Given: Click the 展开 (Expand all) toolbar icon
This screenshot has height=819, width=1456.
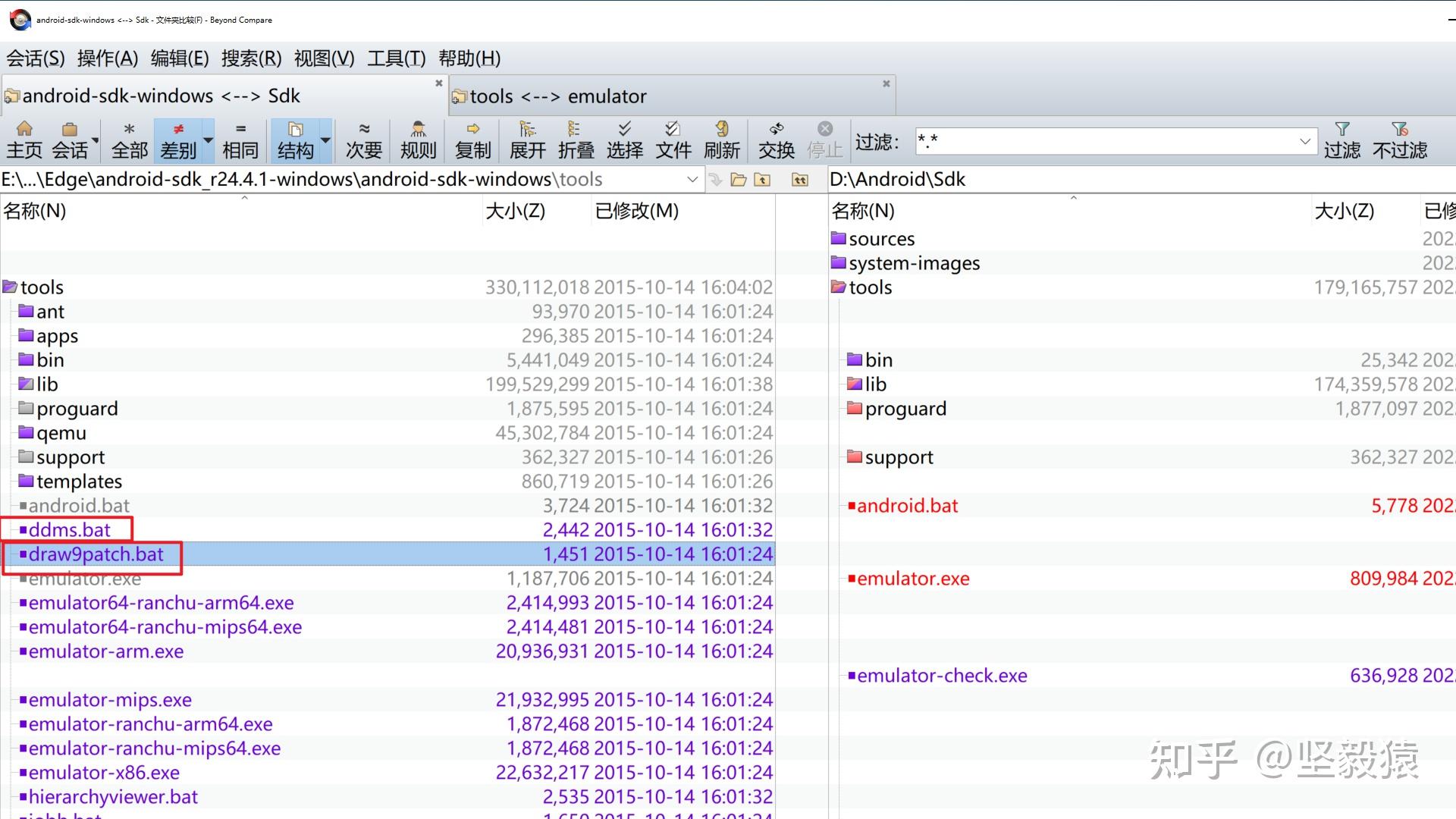Looking at the screenshot, I should [x=527, y=140].
